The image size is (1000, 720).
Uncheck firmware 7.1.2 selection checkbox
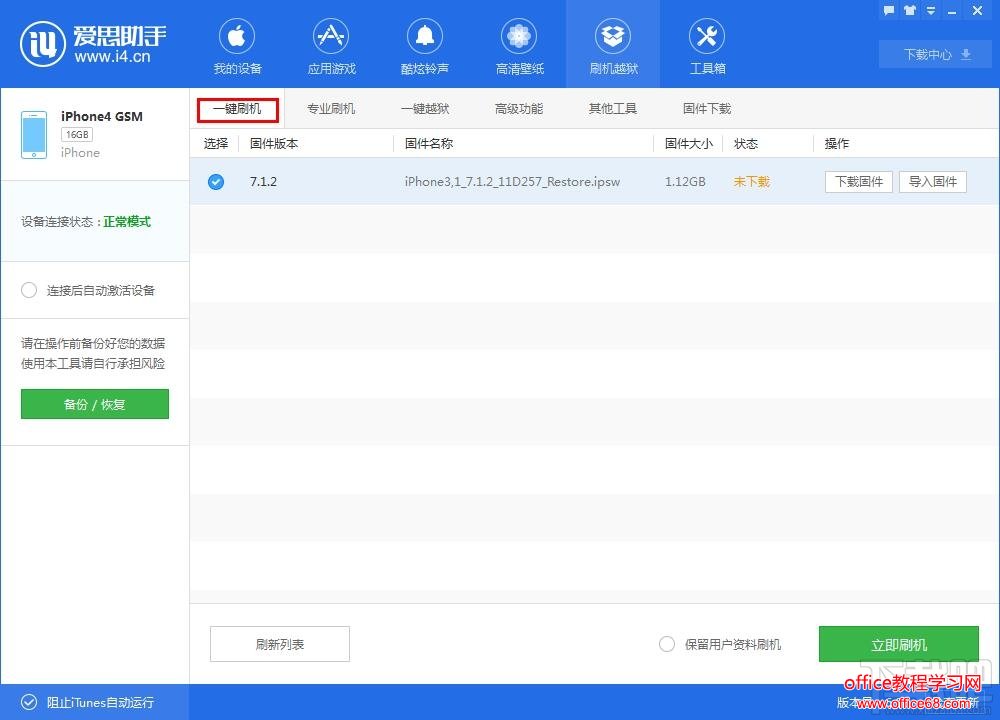pos(216,182)
